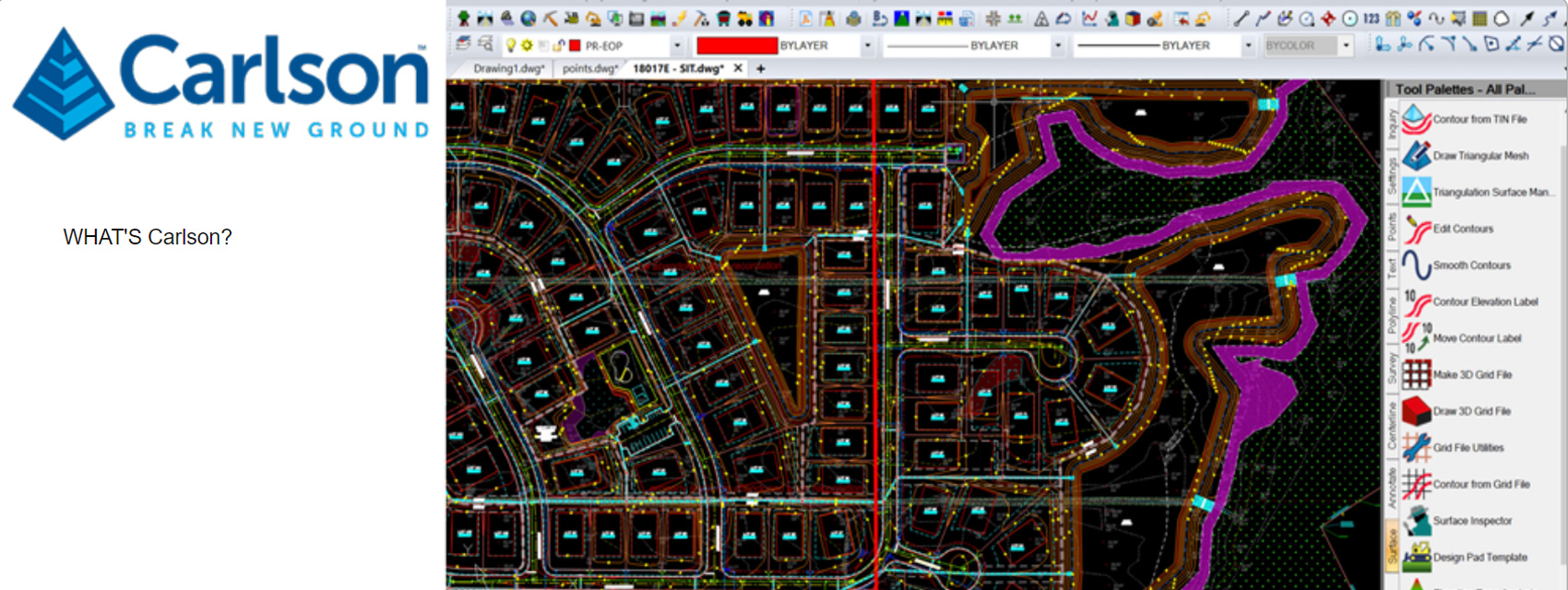1568x590 pixels.
Task: Select the Draw Triangular Mesh tool
Action: click(1479, 156)
